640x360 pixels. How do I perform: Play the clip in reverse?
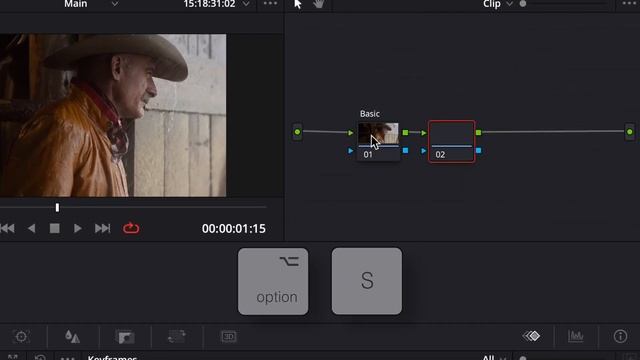[31, 228]
